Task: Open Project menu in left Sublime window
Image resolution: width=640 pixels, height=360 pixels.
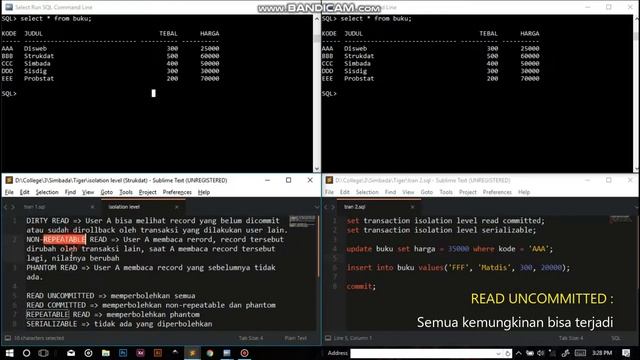Action: click(x=147, y=192)
